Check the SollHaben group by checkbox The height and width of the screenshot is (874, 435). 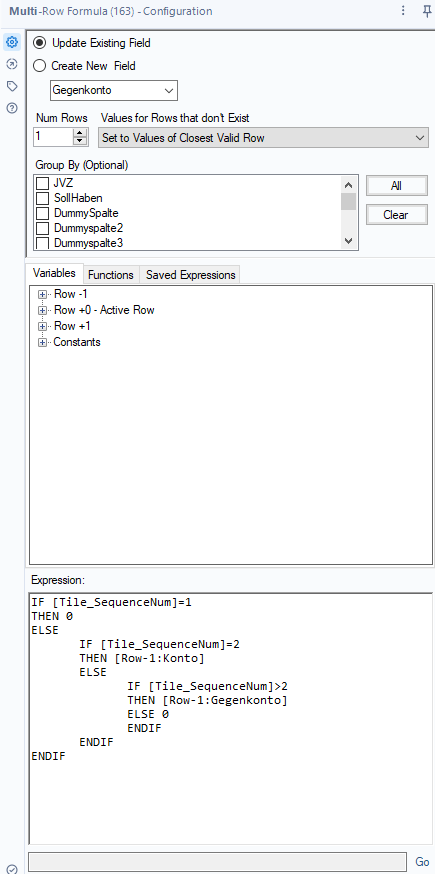coord(42,198)
